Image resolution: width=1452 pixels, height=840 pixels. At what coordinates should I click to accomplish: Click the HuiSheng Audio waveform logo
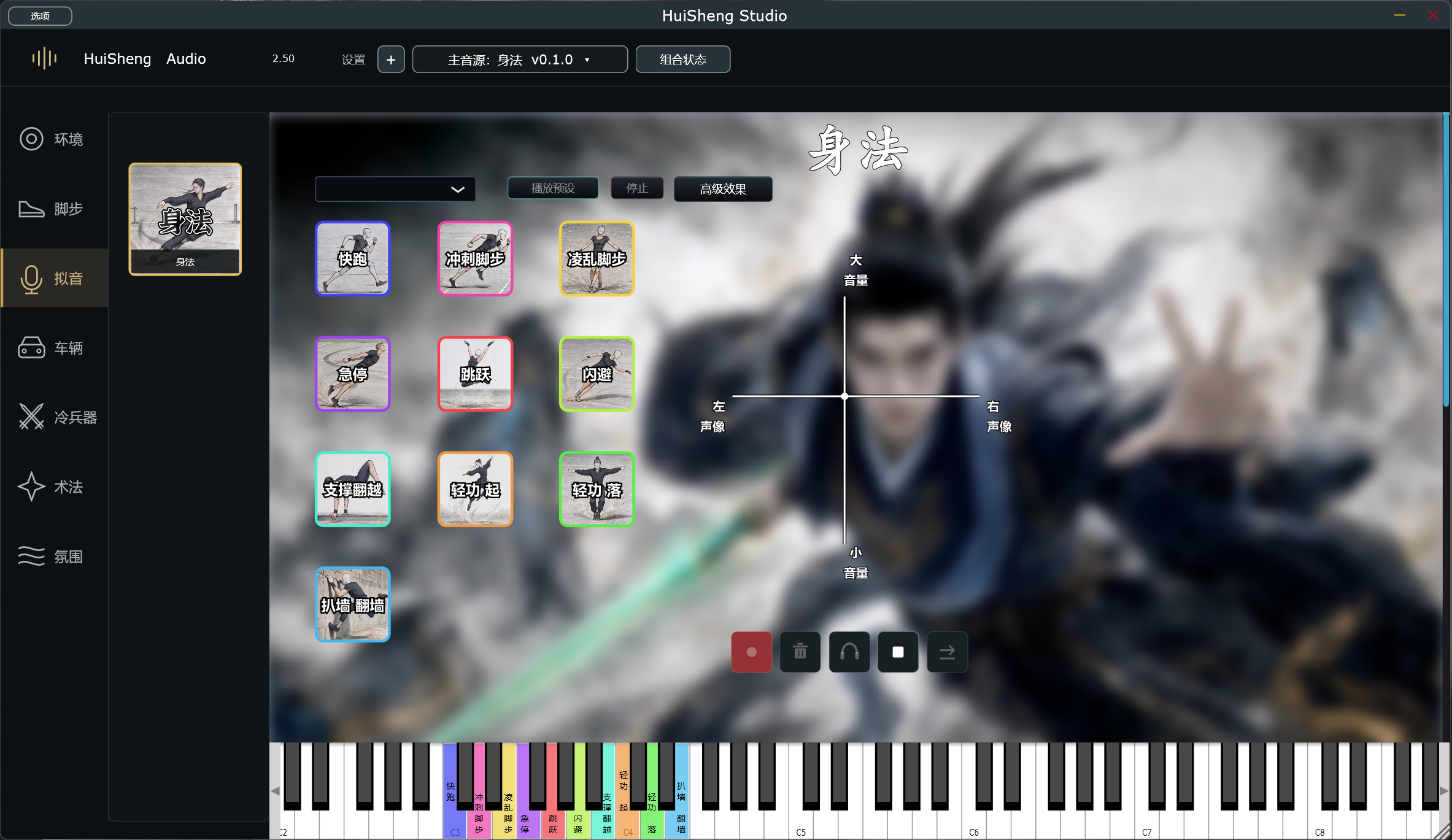[x=44, y=58]
